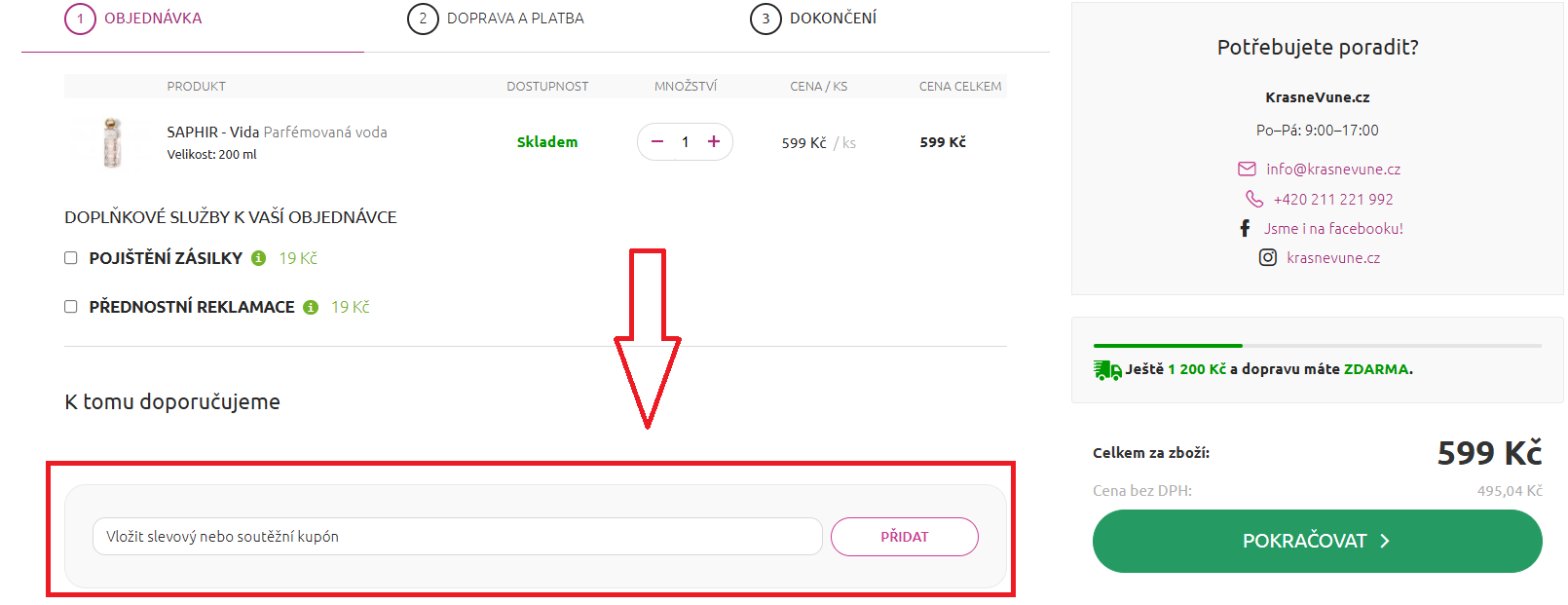Click the Facebook logo icon
The height and width of the screenshot is (605, 1568).
1245,228
